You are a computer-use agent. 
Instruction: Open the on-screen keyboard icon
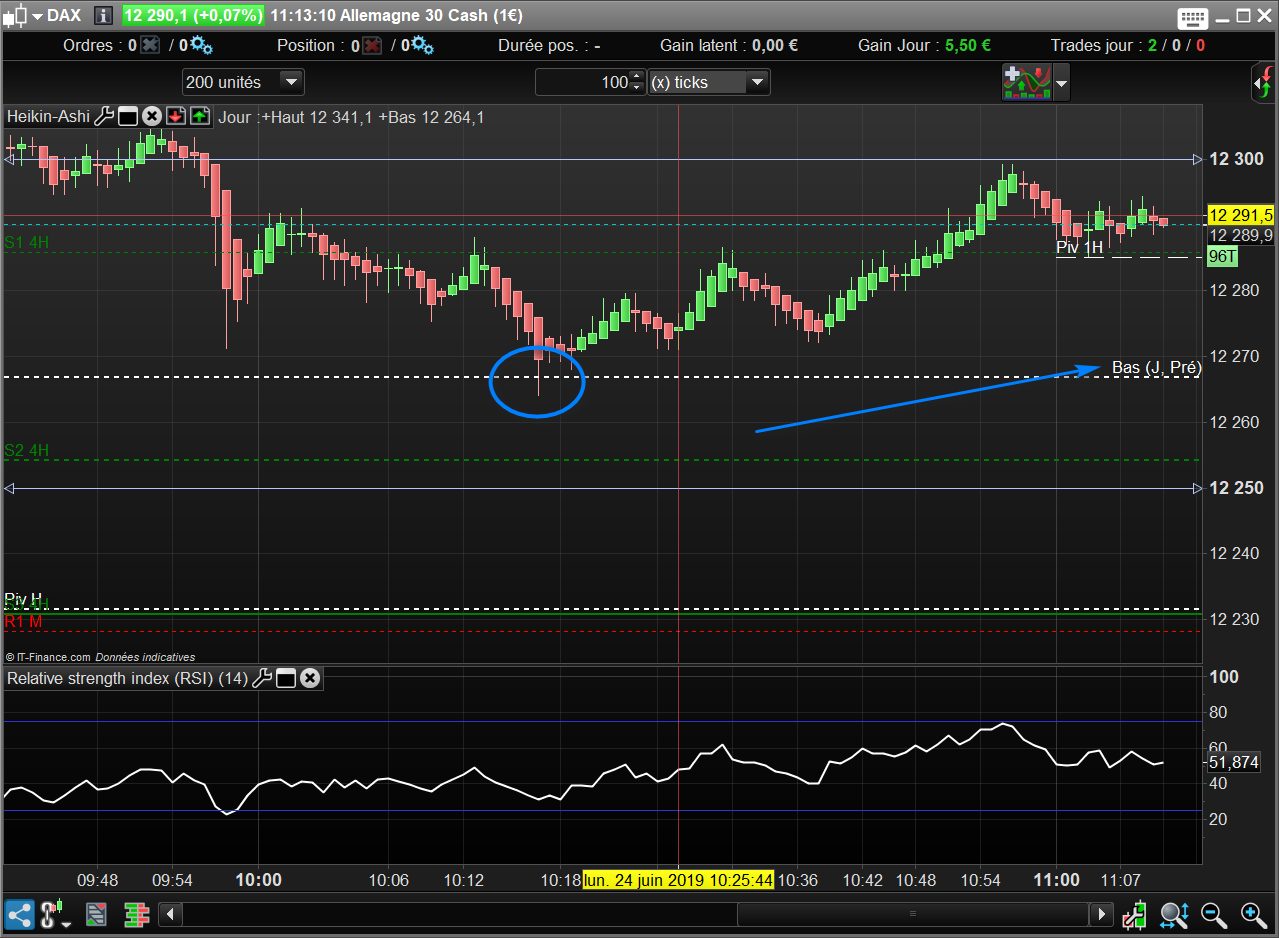coord(1194,17)
